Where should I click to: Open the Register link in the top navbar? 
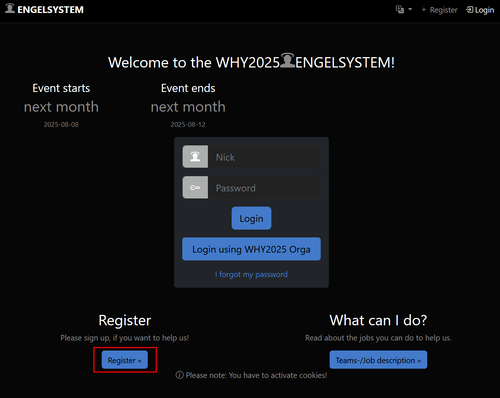click(439, 10)
